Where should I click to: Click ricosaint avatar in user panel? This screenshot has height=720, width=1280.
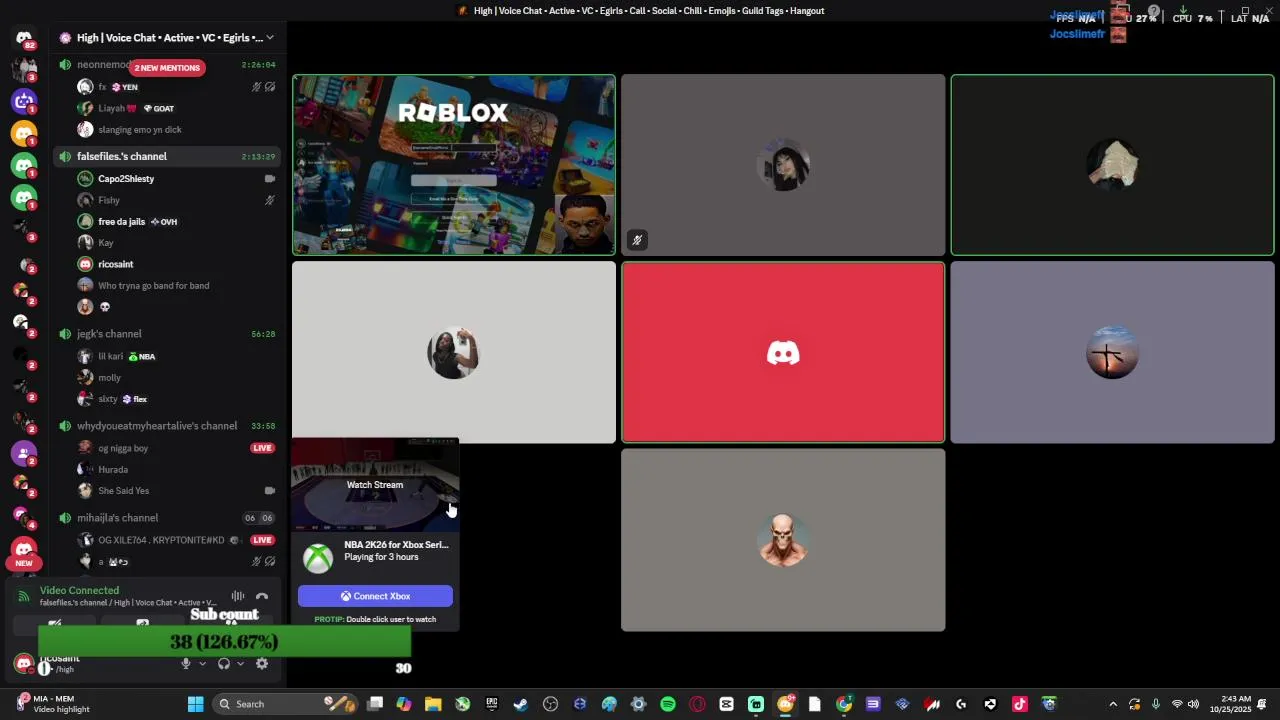24,664
